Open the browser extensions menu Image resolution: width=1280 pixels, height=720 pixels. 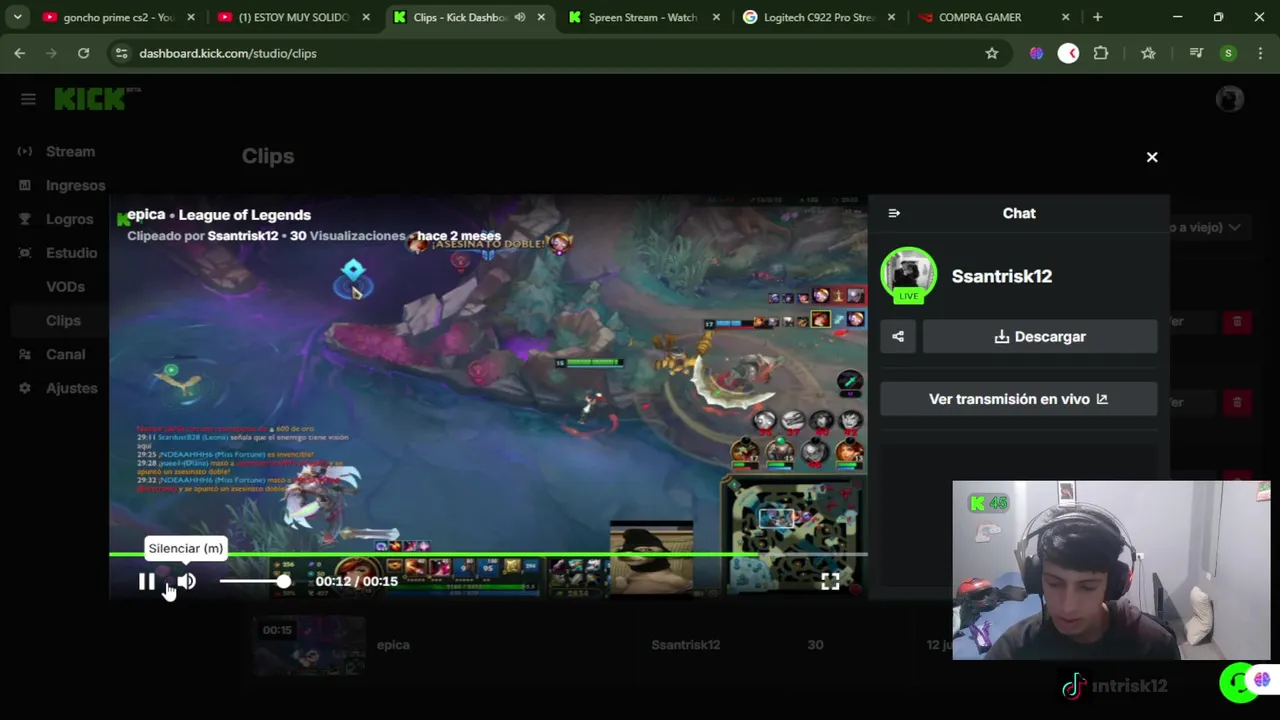(1101, 53)
